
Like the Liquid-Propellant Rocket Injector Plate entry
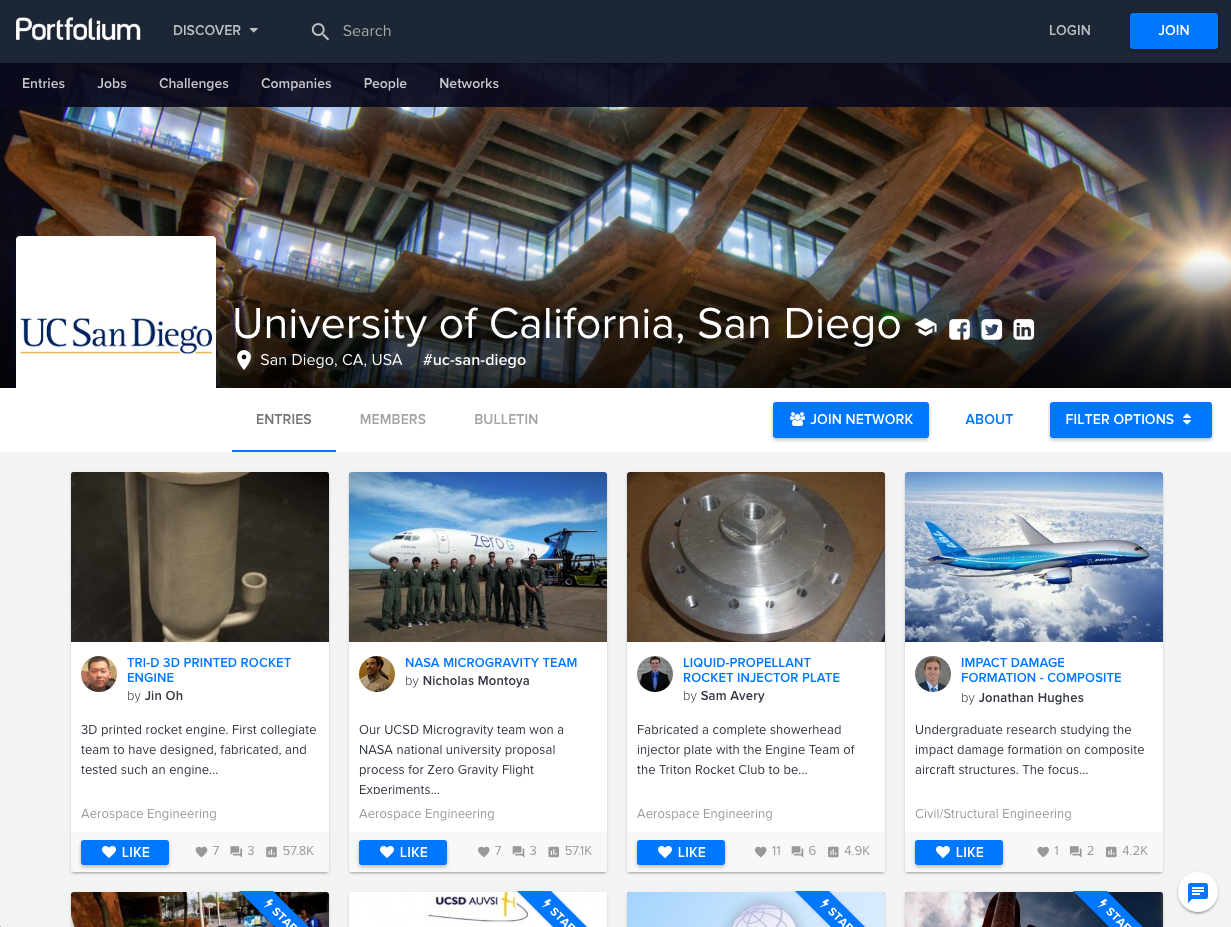pos(681,852)
